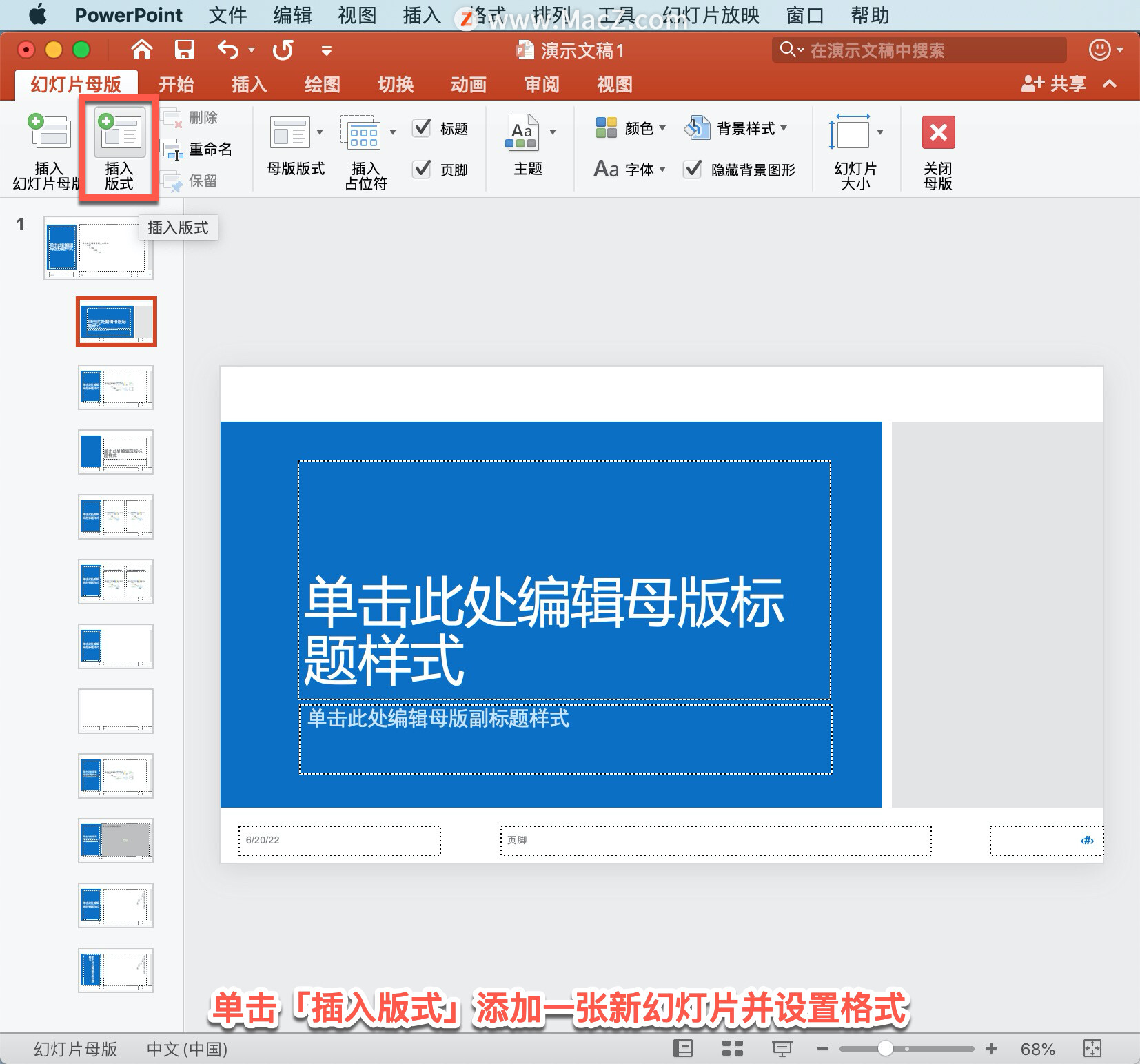
Task: Select the highlighted title layout thumbnail
Action: tap(116, 322)
